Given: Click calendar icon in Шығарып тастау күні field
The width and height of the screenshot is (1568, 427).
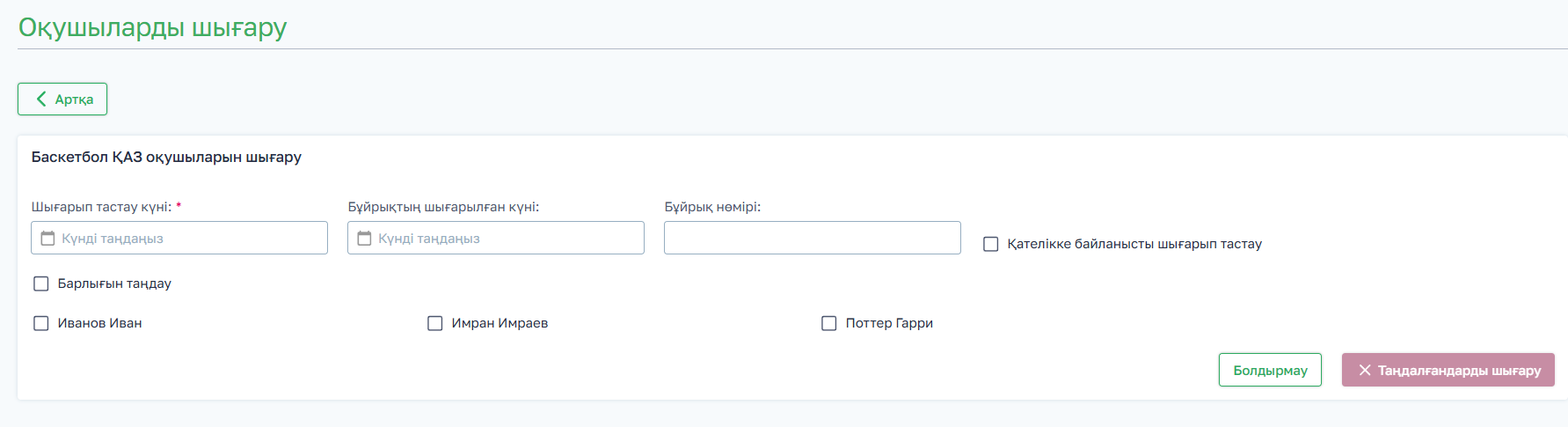Looking at the screenshot, I should click(x=48, y=239).
